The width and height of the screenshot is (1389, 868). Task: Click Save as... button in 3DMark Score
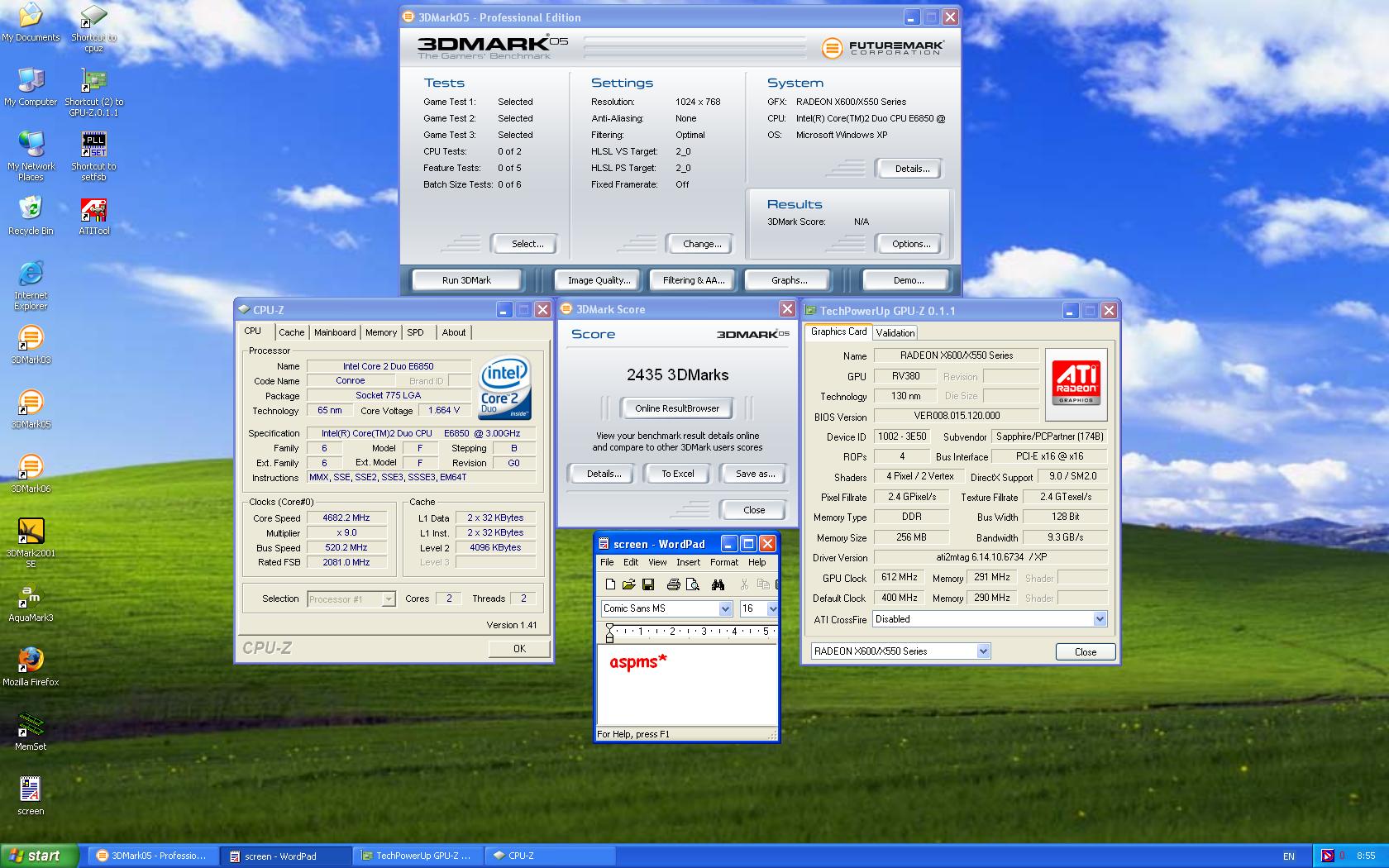click(x=755, y=474)
